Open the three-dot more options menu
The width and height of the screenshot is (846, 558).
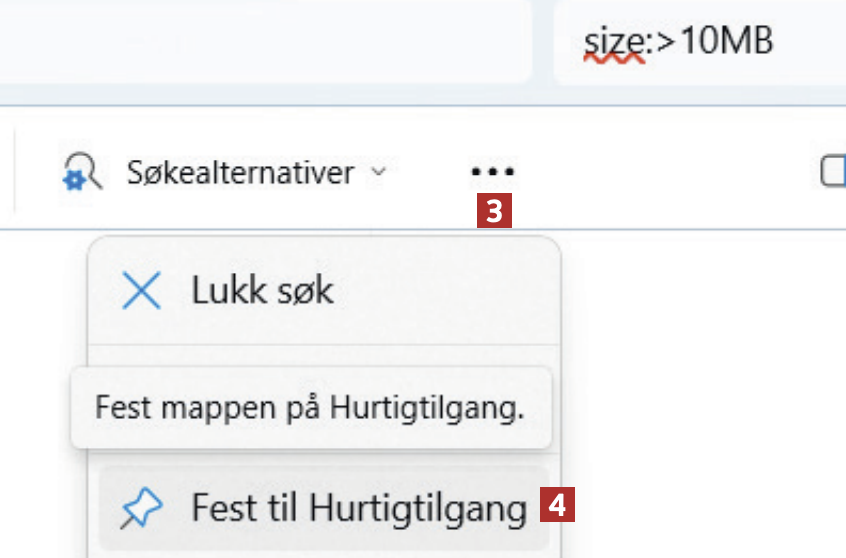491,172
